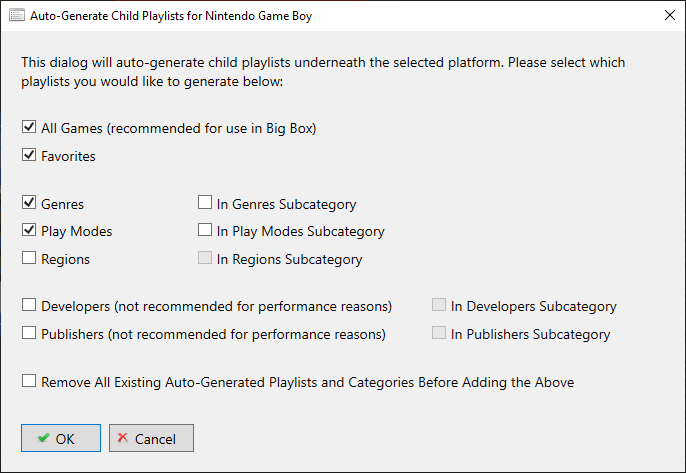
Task: Close the Auto-Generate Child Playlists dialog
Action: click(669, 15)
